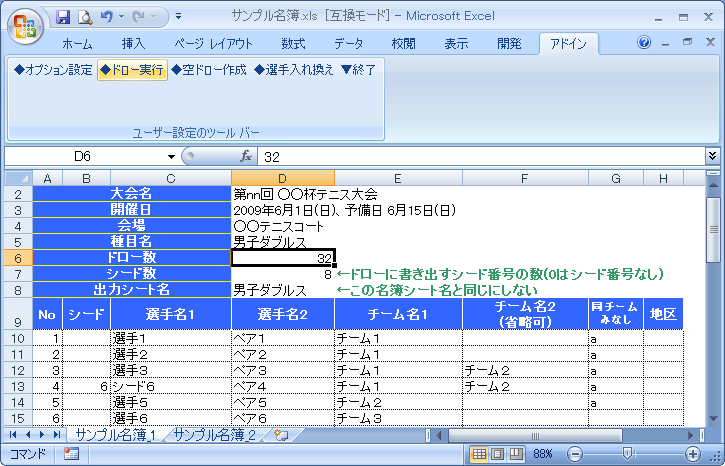Image resolution: width=725 pixels, height=466 pixels.
Task: Expand the formula bar
Action: tap(713, 156)
